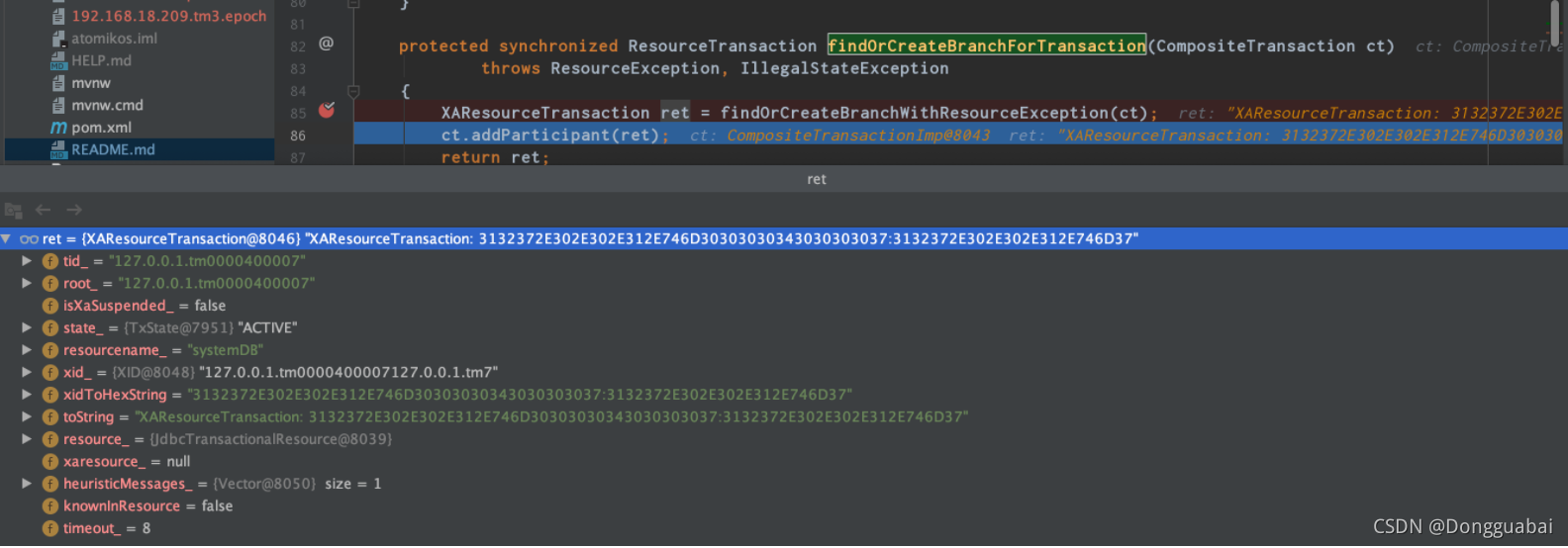1568x548 pixels.
Task: Click the set-as-root icon in ret popup toolbar
Action: [13, 211]
